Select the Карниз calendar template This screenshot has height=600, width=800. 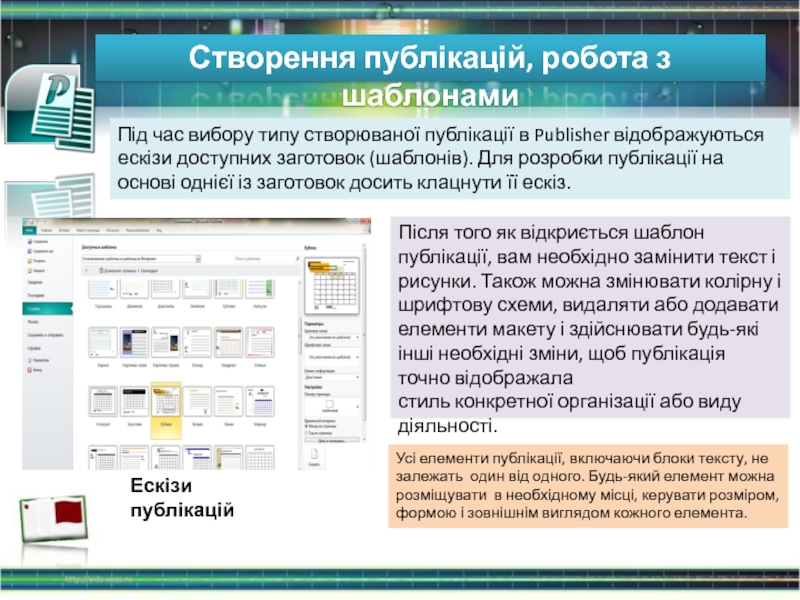pyautogui.click(x=103, y=342)
